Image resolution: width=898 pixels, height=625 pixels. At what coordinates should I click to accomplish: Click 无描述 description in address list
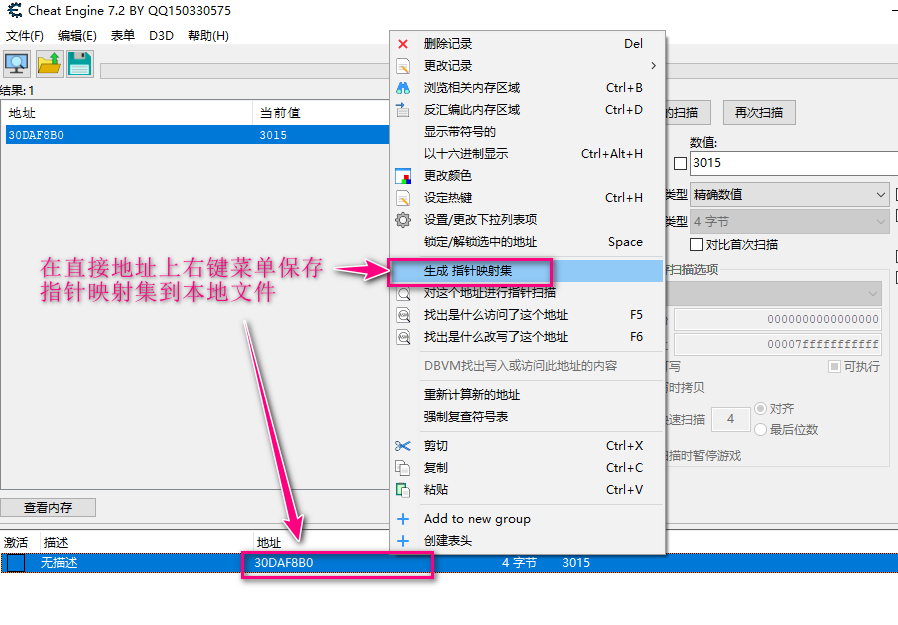(59, 563)
